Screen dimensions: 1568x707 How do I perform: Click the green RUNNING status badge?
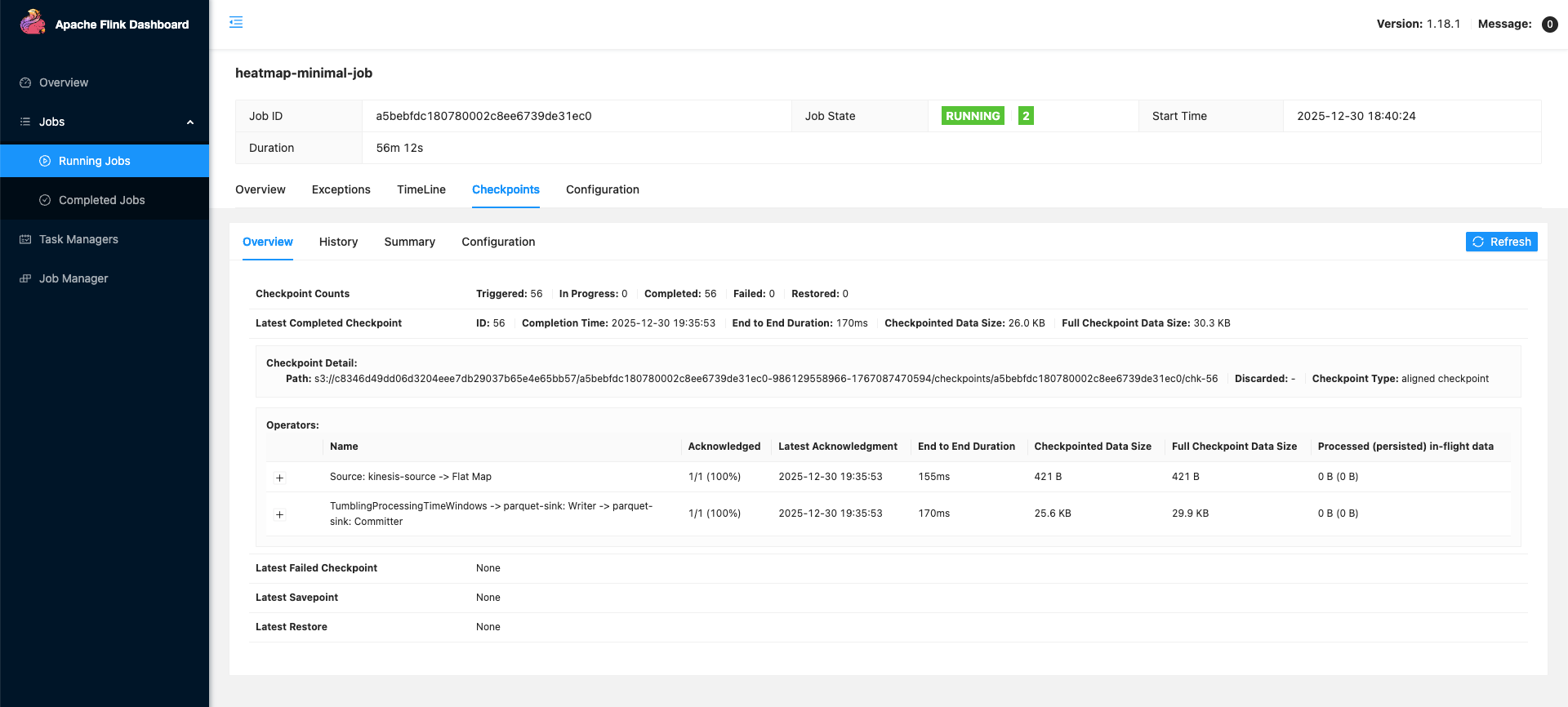click(972, 116)
